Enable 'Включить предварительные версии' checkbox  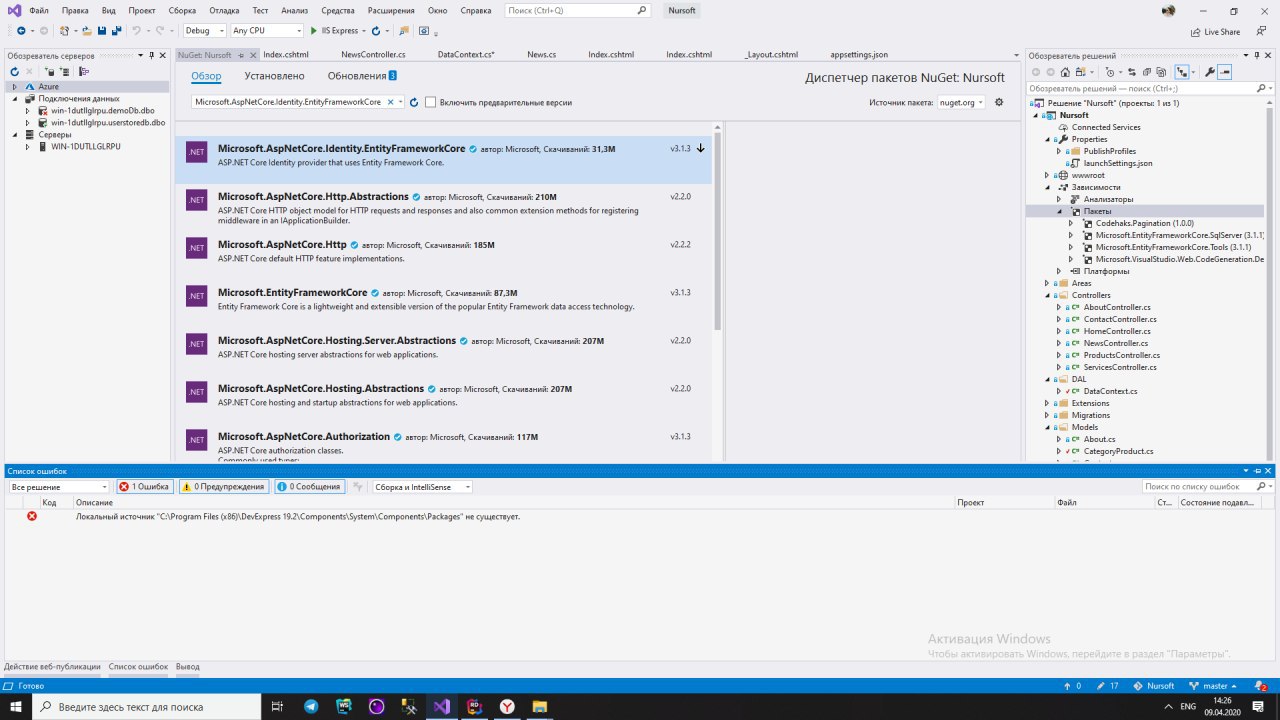pyautogui.click(x=430, y=102)
